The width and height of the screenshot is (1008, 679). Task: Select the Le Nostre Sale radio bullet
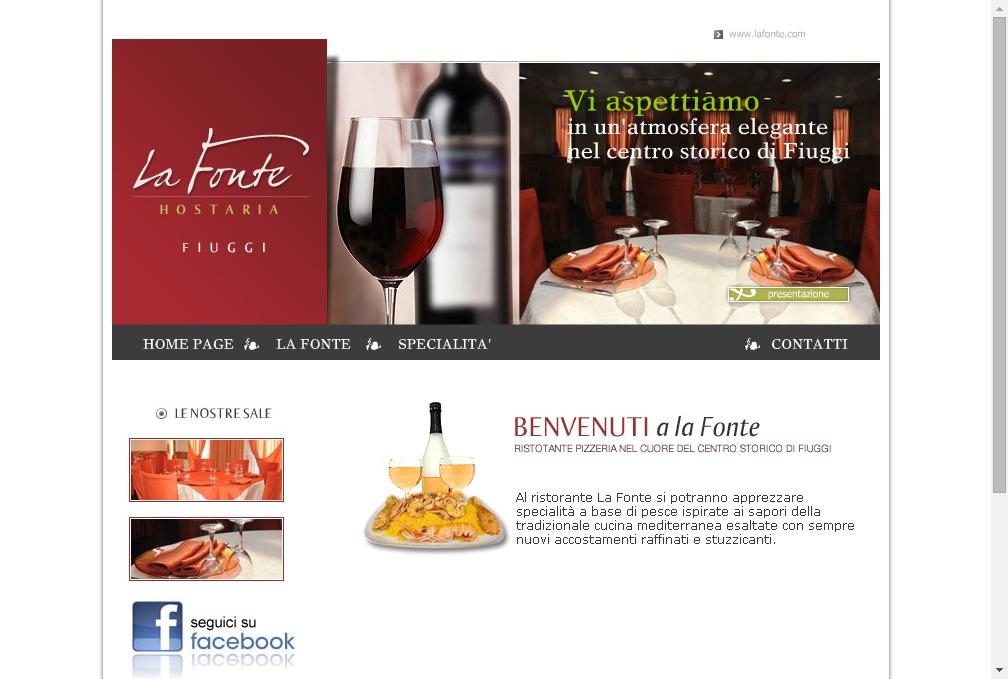(x=161, y=413)
